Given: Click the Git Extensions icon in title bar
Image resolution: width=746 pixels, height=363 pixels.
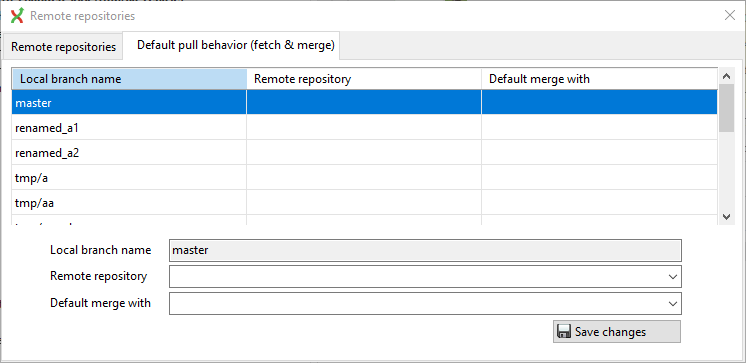Looking at the screenshot, I should pos(17,16).
